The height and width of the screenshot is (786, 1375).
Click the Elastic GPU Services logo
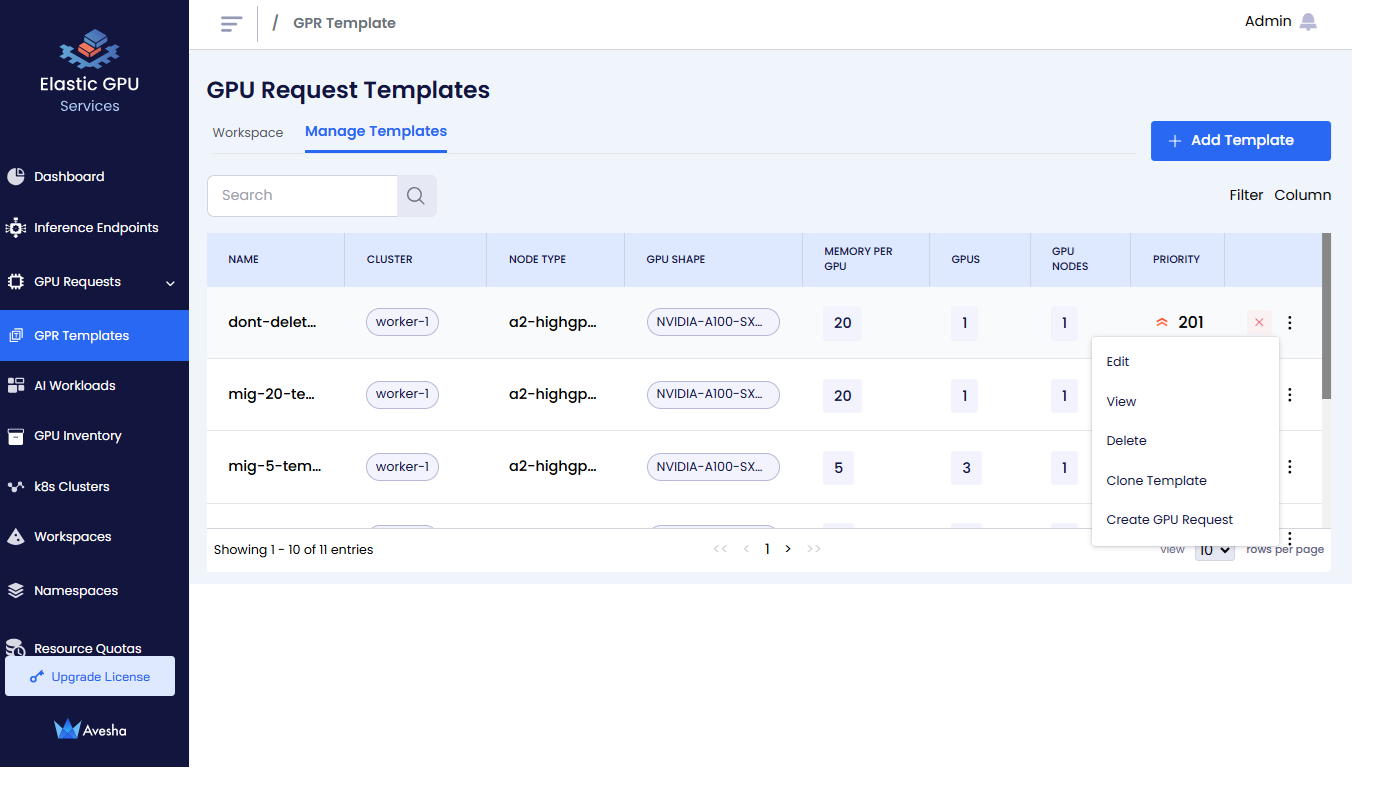pyautogui.click(x=89, y=72)
